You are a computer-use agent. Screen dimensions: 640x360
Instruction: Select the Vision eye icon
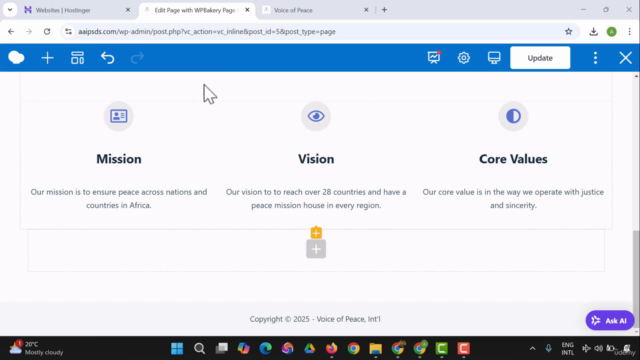pyautogui.click(x=316, y=116)
